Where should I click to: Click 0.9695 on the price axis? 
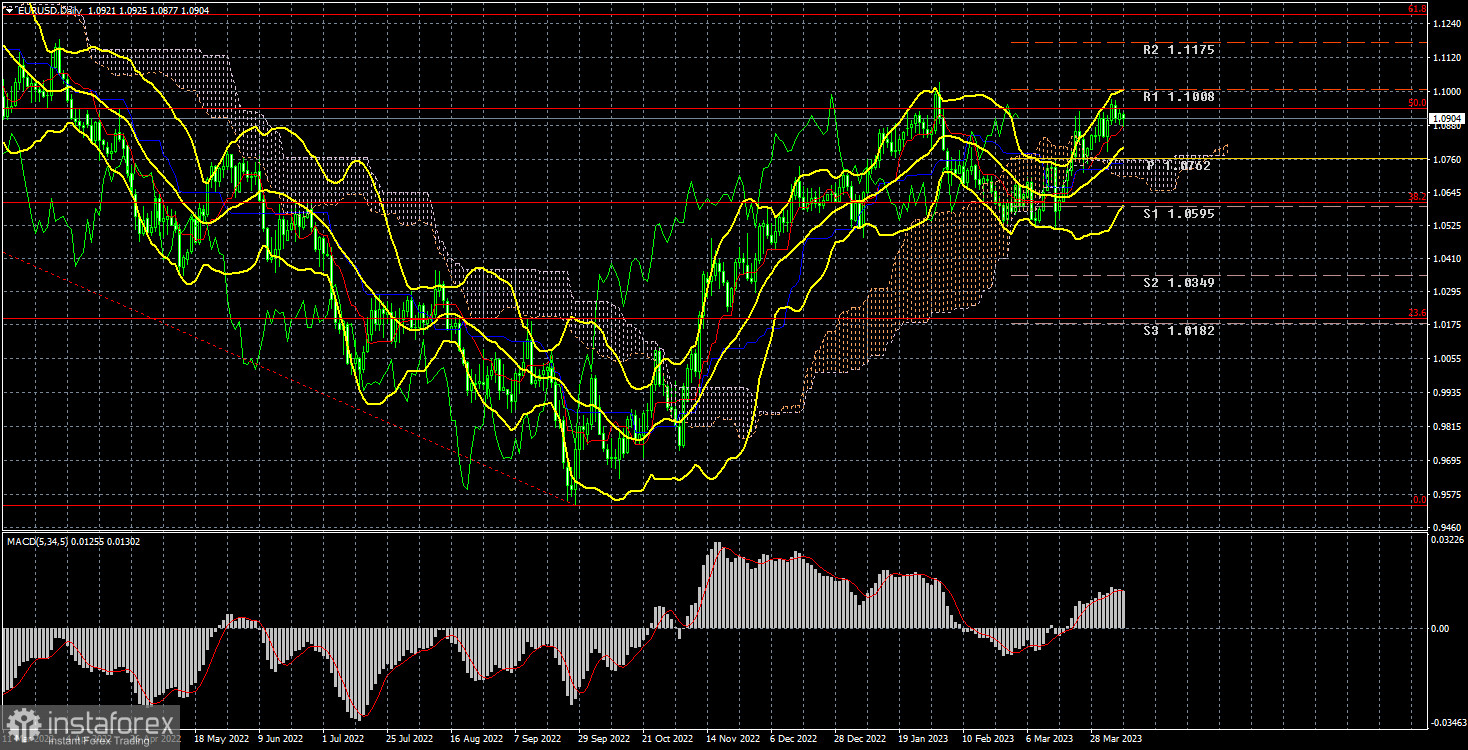pyautogui.click(x=1446, y=460)
